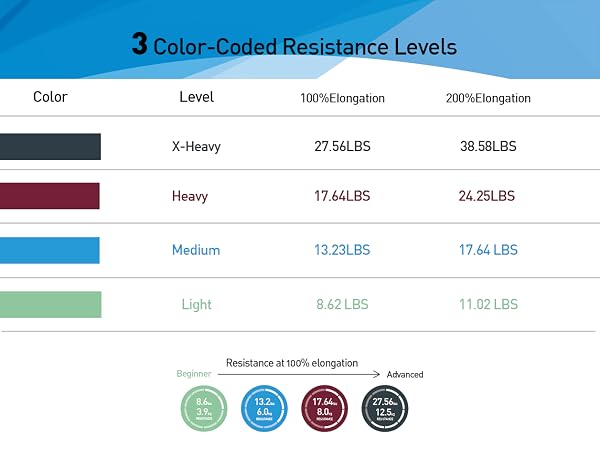The width and height of the screenshot is (600, 450).
Task: Click the green 8.6 lbs resistance circle
Action: [x=204, y=408]
